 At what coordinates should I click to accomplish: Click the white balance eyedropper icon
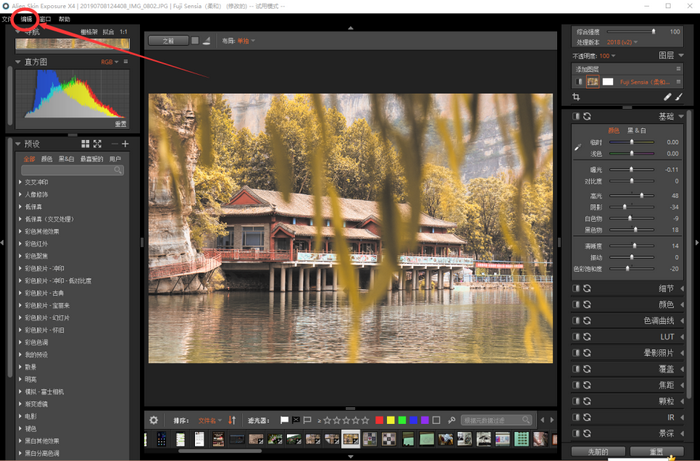pos(577,147)
